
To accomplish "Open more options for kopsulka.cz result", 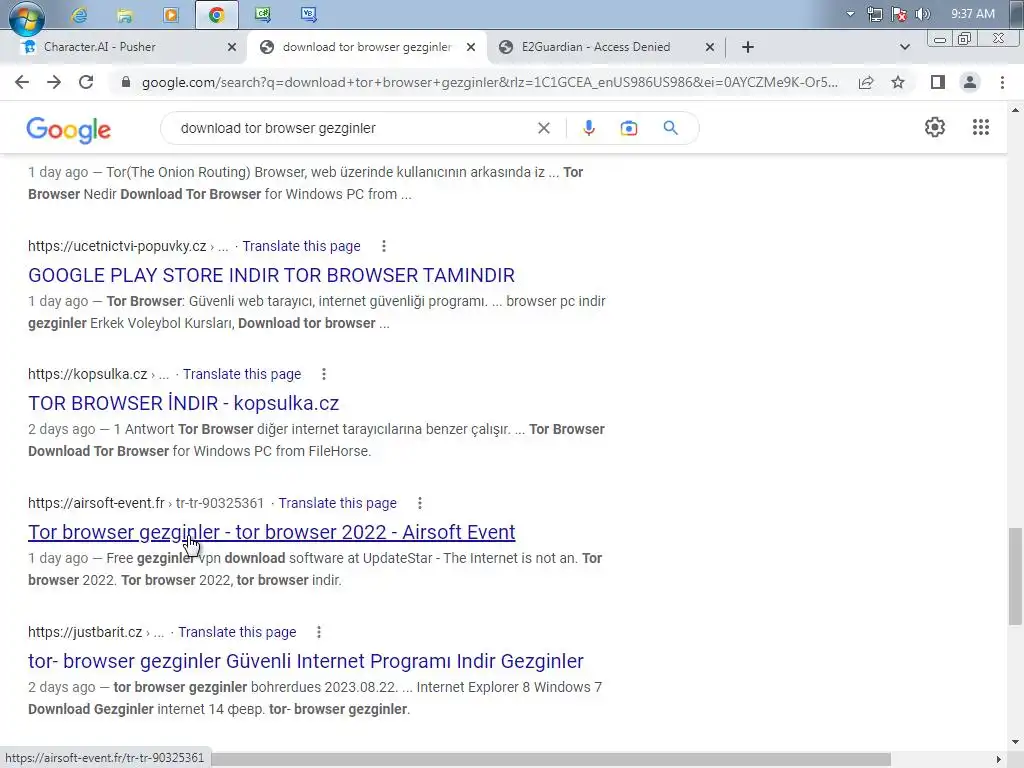I will (324, 374).
